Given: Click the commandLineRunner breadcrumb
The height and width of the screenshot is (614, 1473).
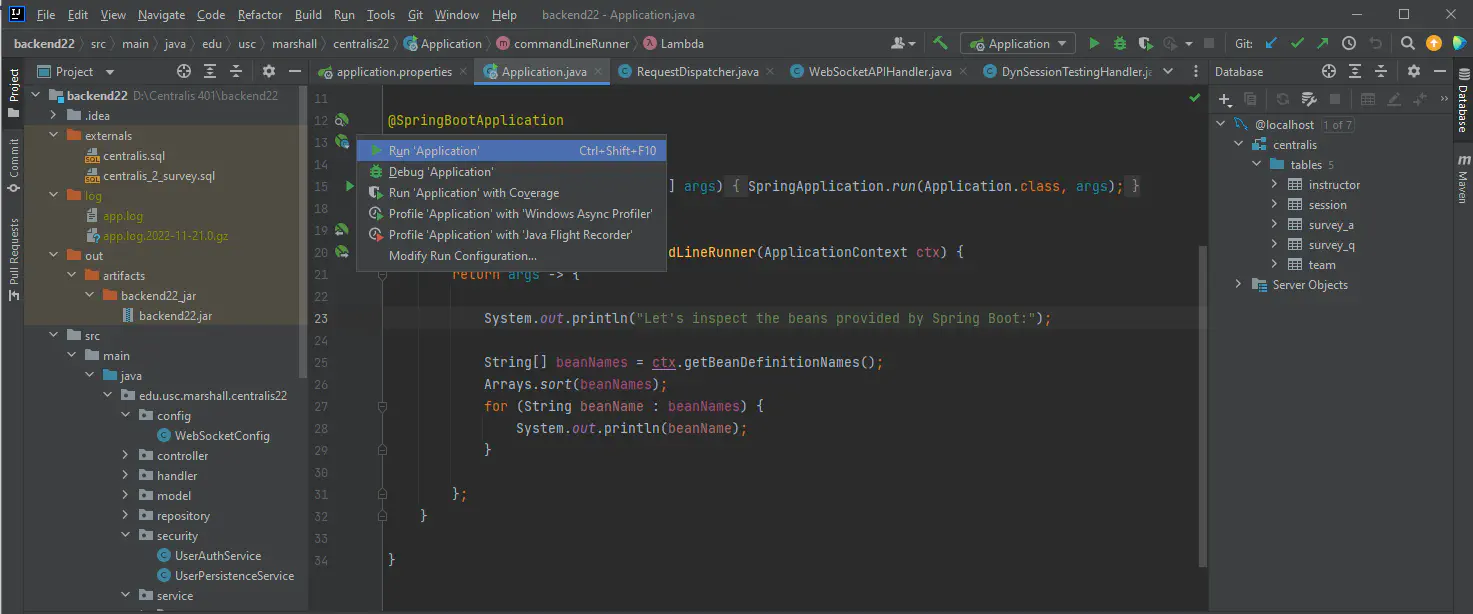Looking at the screenshot, I should tap(563, 44).
